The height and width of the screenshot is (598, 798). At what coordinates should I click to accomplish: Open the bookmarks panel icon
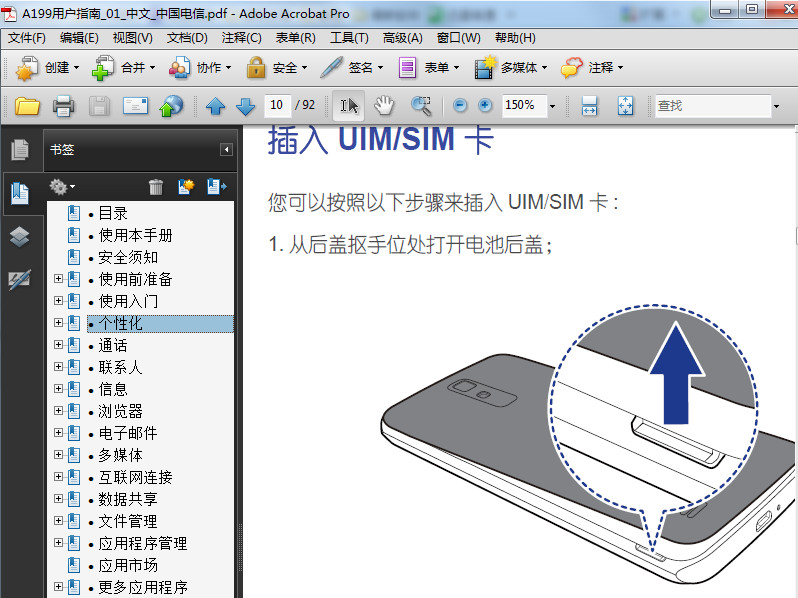pyautogui.click(x=20, y=193)
